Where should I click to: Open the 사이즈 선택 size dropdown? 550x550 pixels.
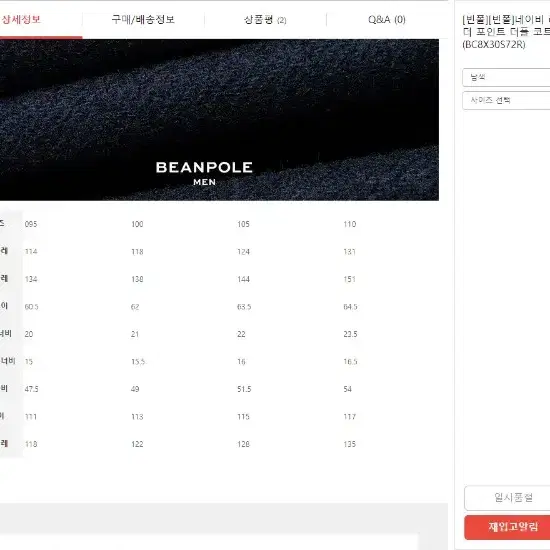tap(506, 100)
